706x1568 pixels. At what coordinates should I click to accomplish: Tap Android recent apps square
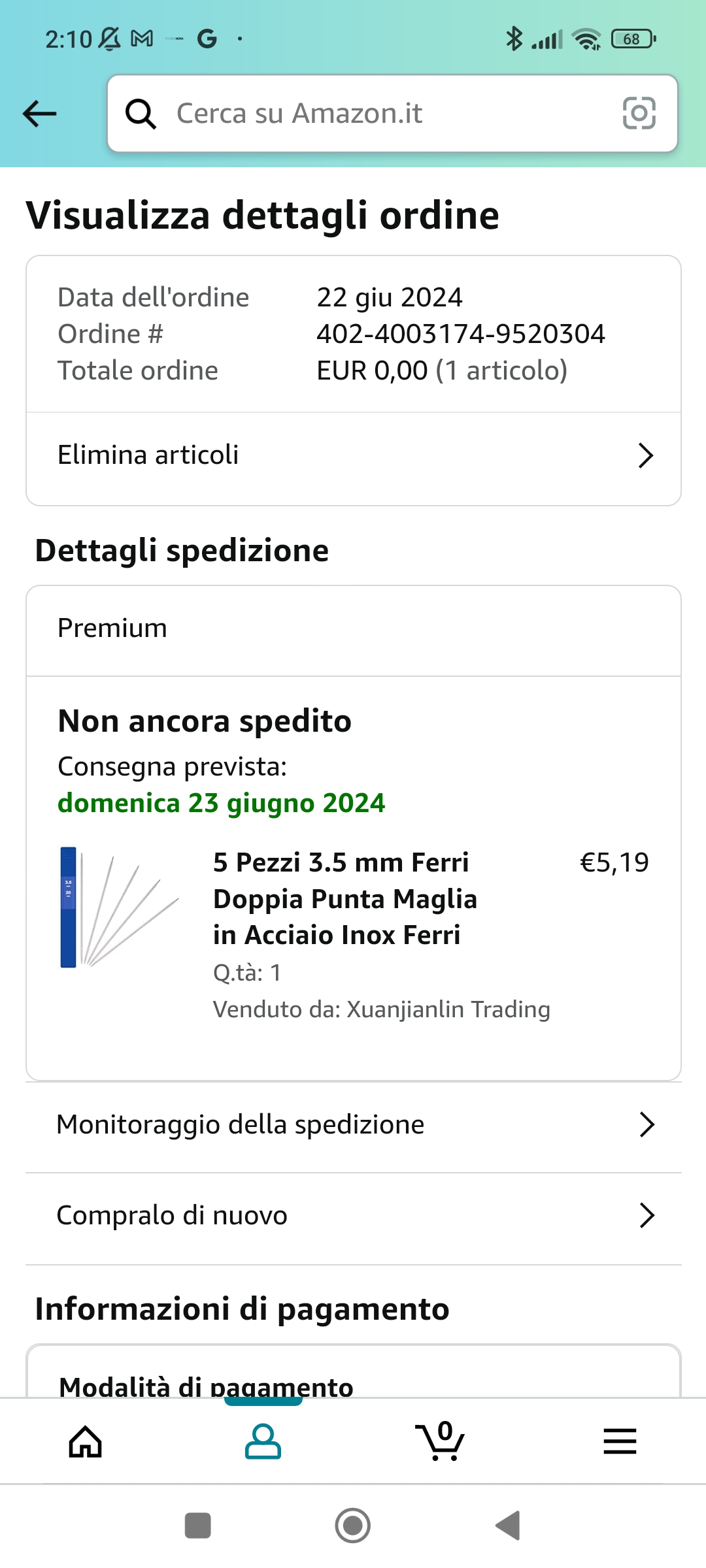pos(197,1526)
